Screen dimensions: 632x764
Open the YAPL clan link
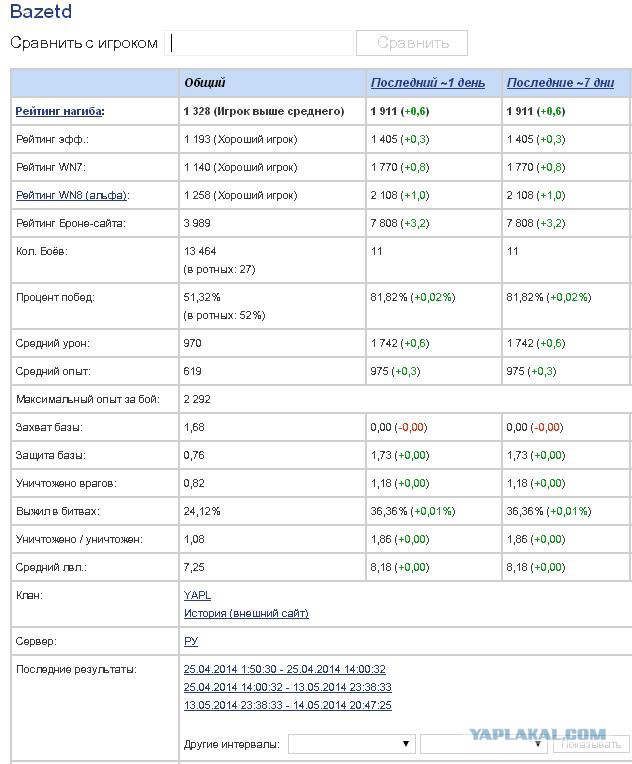click(197, 595)
